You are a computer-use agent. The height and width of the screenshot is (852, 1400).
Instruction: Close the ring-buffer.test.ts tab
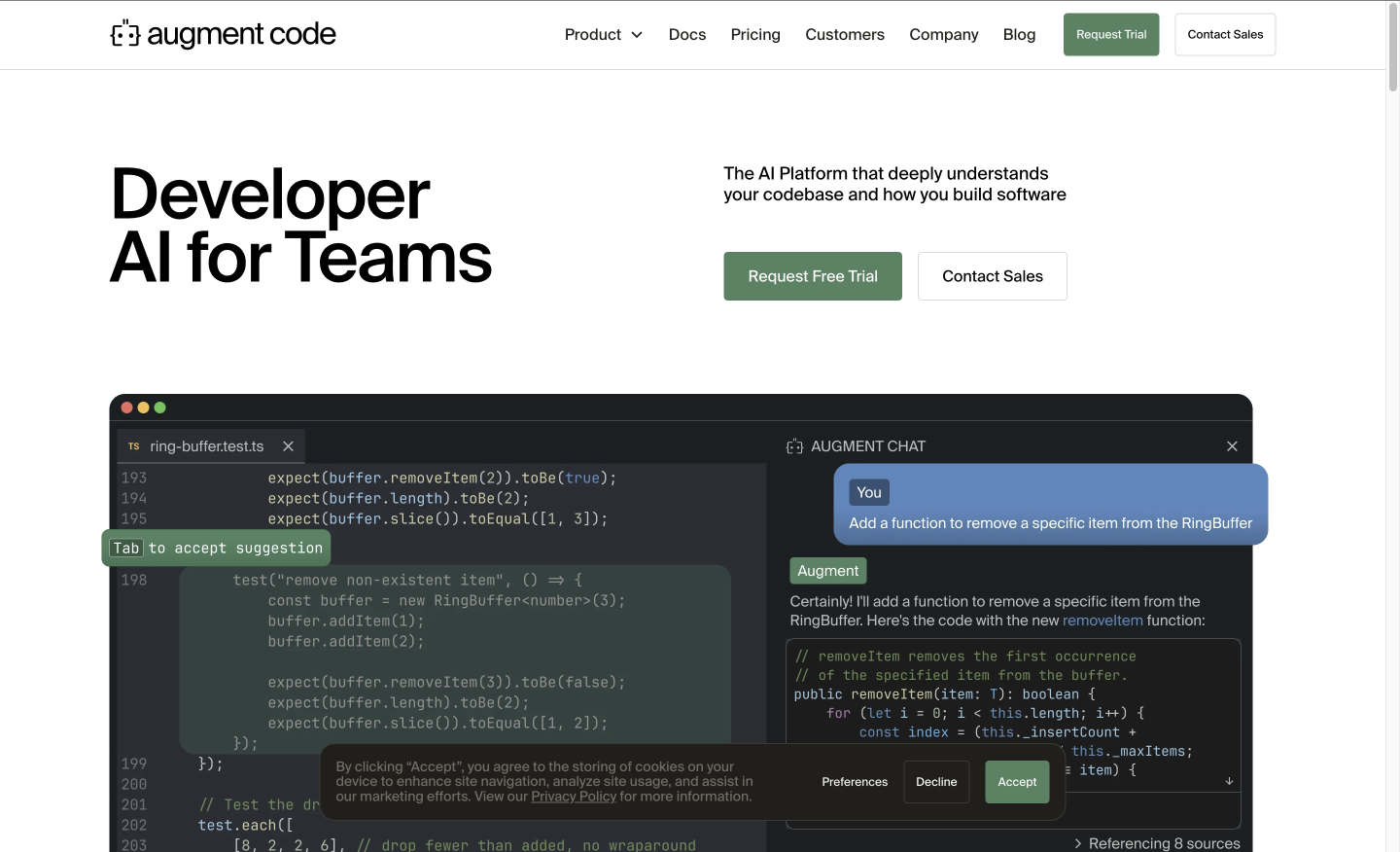[288, 446]
